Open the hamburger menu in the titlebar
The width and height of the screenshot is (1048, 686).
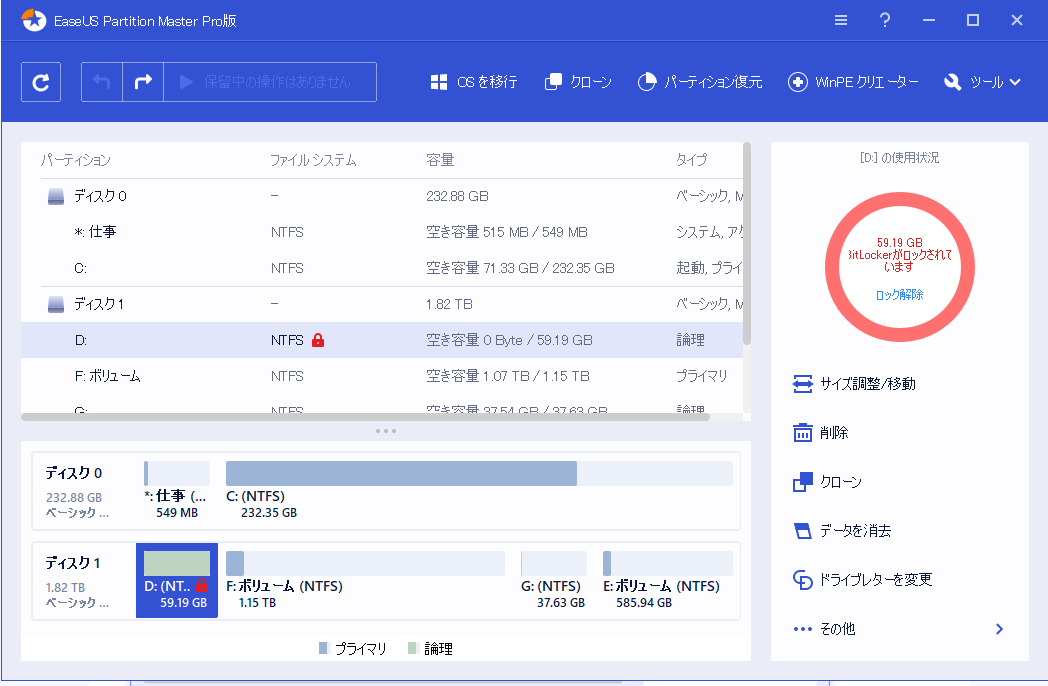(840, 19)
